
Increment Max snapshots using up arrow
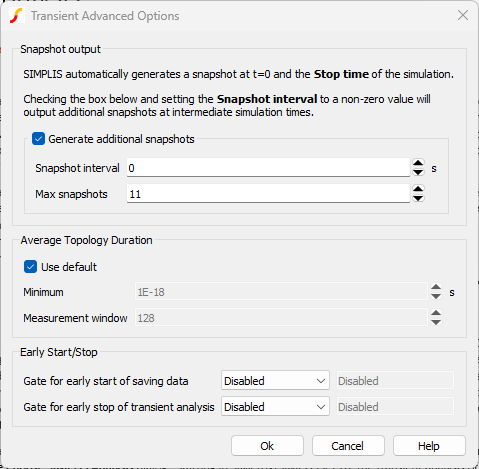(418, 189)
